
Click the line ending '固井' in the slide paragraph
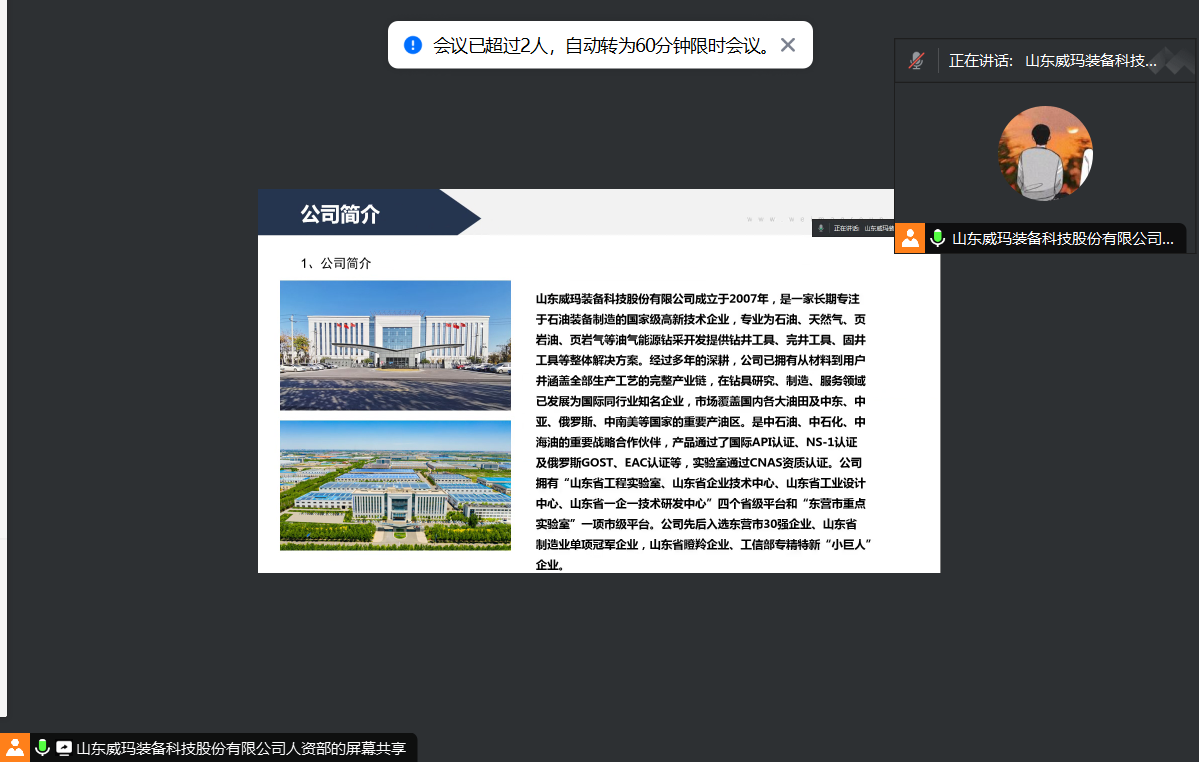coord(700,340)
